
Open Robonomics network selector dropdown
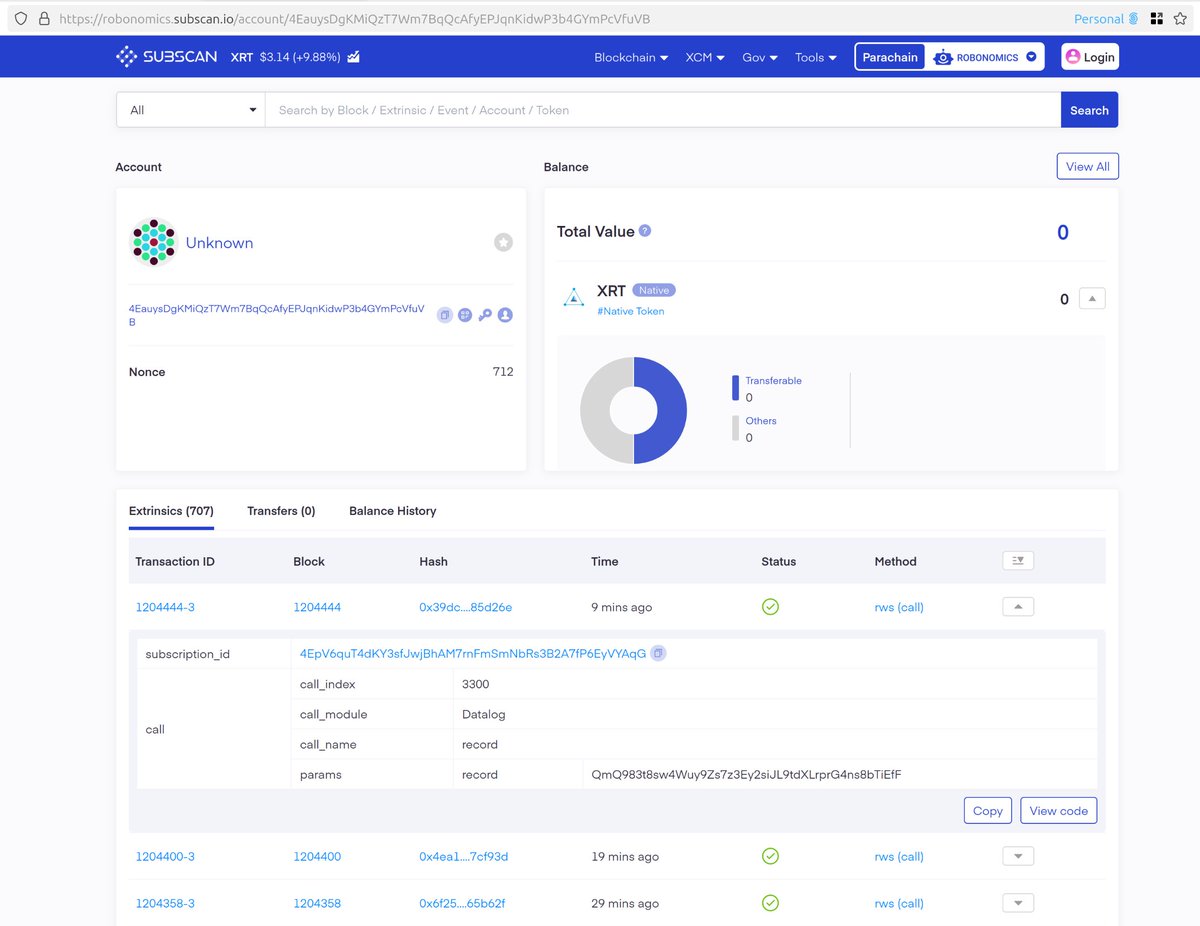coord(985,57)
